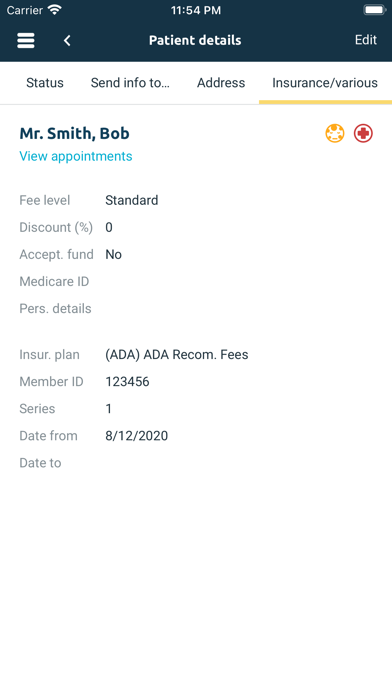Tap the Fee level Standard value
This screenshot has width=392, height=696.
(131, 200)
